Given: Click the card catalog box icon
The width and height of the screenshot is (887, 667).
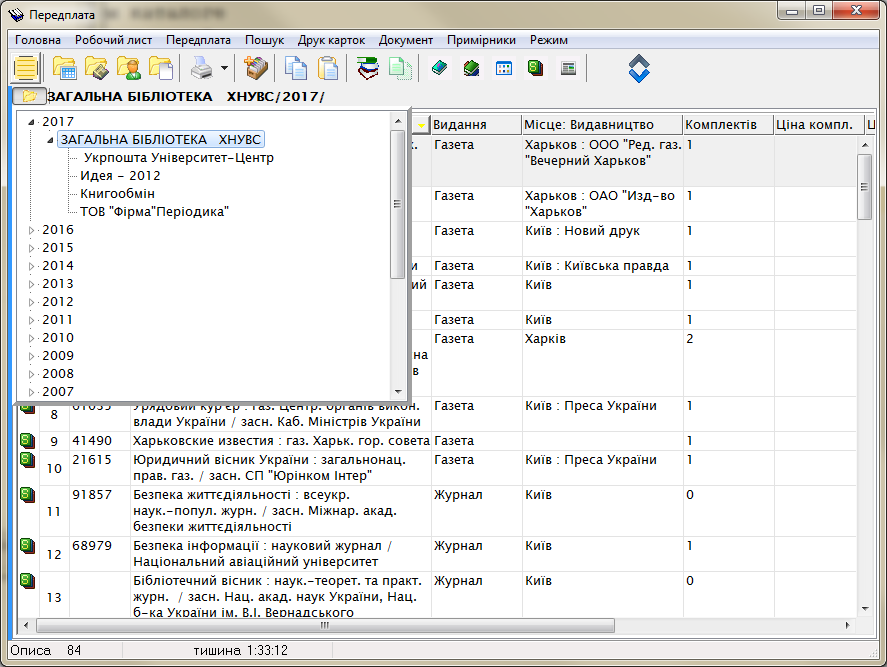Looking at the screenshot, I should (x=256, y=69).
